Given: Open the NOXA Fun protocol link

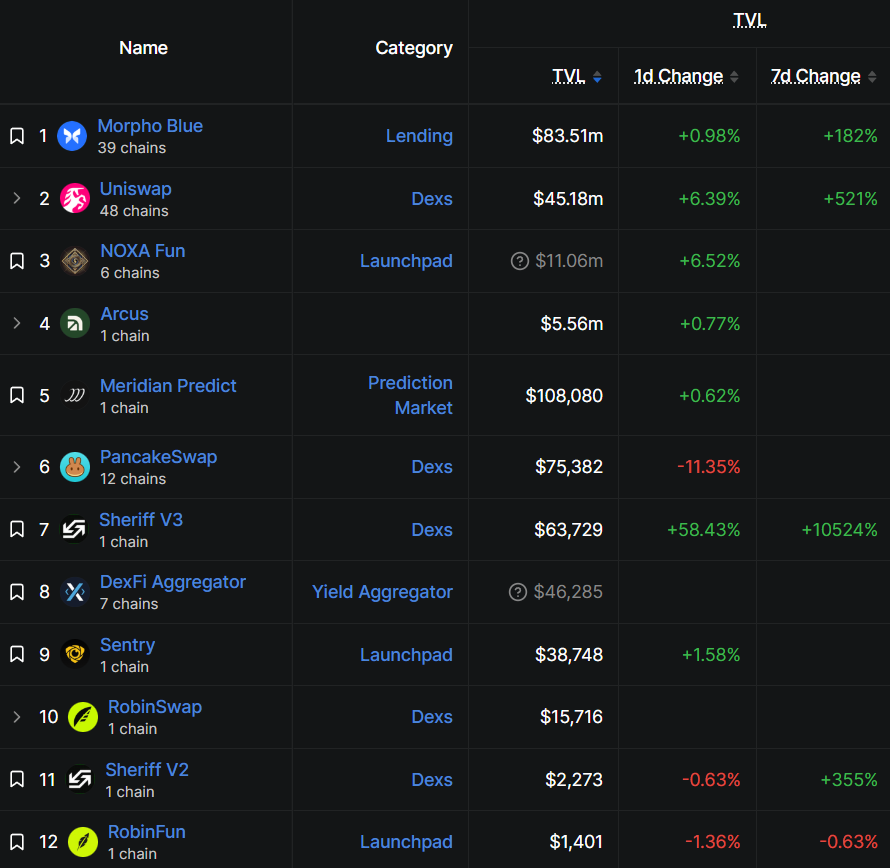Looking at the screenshot, I should 143,251.
